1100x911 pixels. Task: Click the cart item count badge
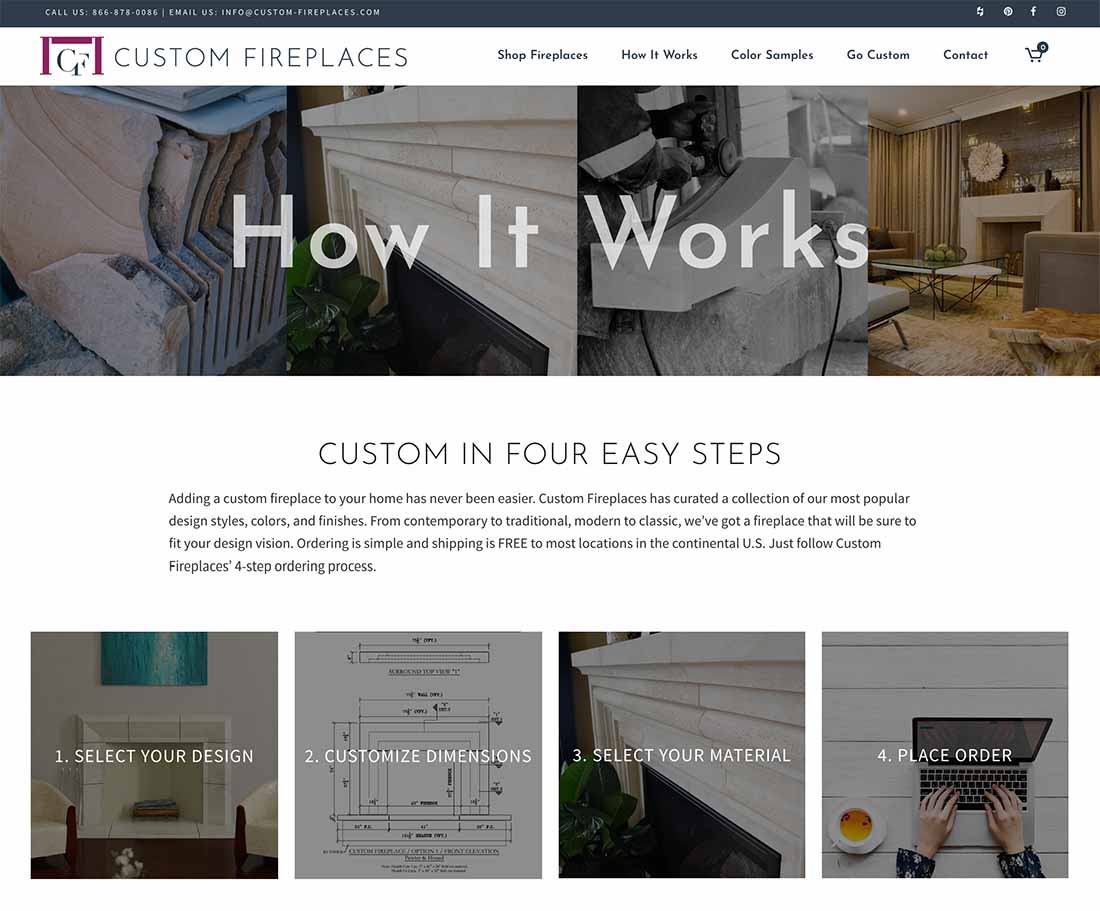click(x=1043, y=47)
